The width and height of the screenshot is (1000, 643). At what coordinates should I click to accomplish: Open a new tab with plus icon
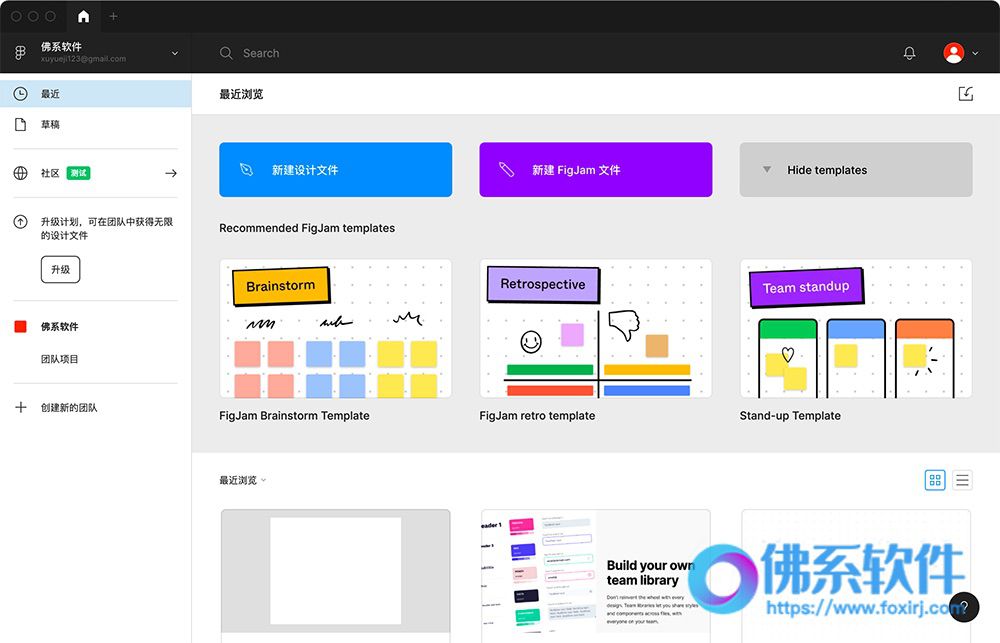113,16
